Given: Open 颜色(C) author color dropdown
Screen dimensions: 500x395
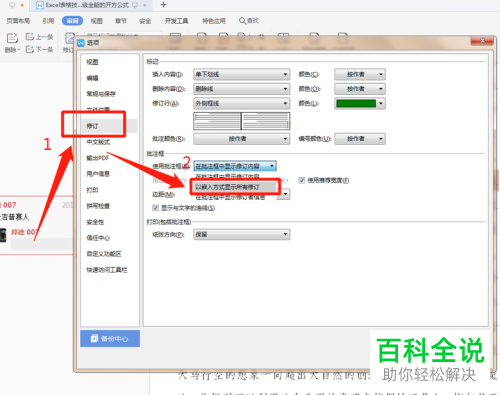Looking at the screenshot, I should 360,74.
